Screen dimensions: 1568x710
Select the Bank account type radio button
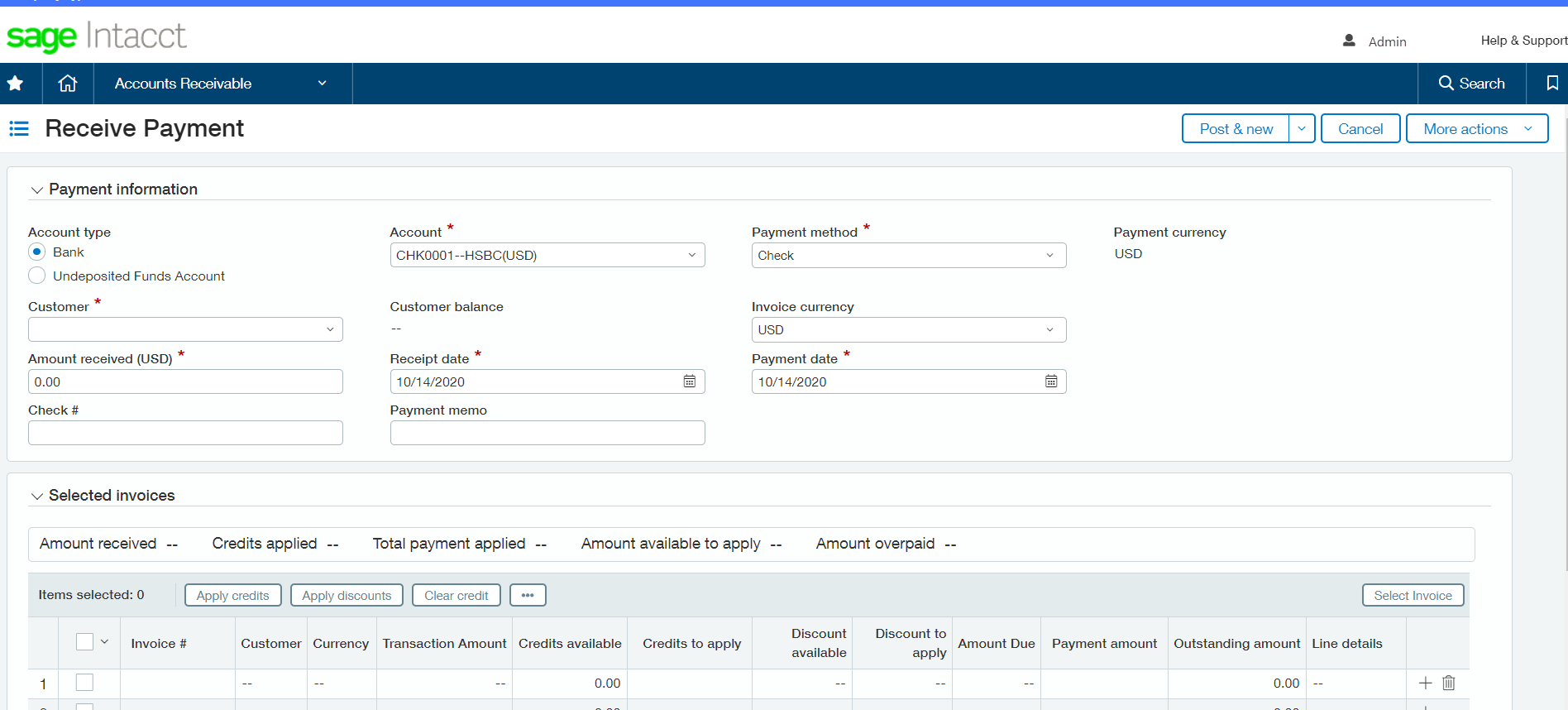click(37, 252)
